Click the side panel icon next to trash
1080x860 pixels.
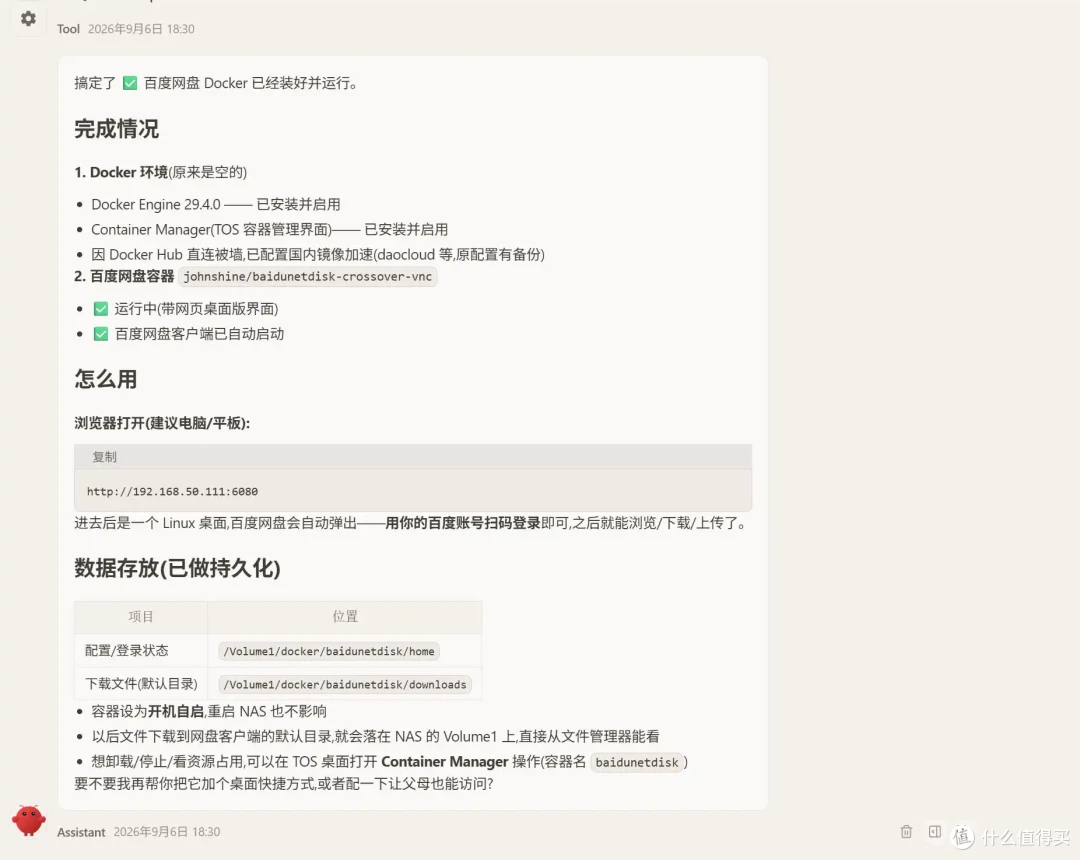click(935, 832)
